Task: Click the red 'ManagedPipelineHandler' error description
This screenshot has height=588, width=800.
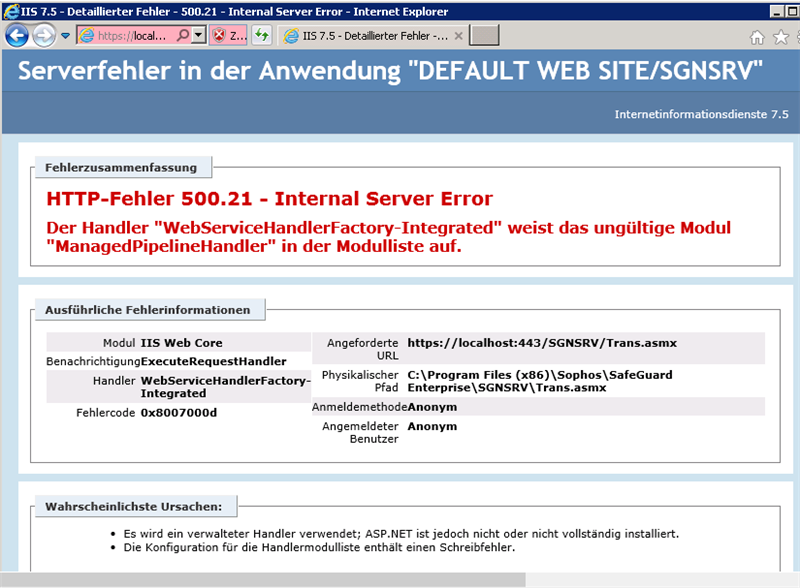Action: pyautogui.click(x=388, y=237)
